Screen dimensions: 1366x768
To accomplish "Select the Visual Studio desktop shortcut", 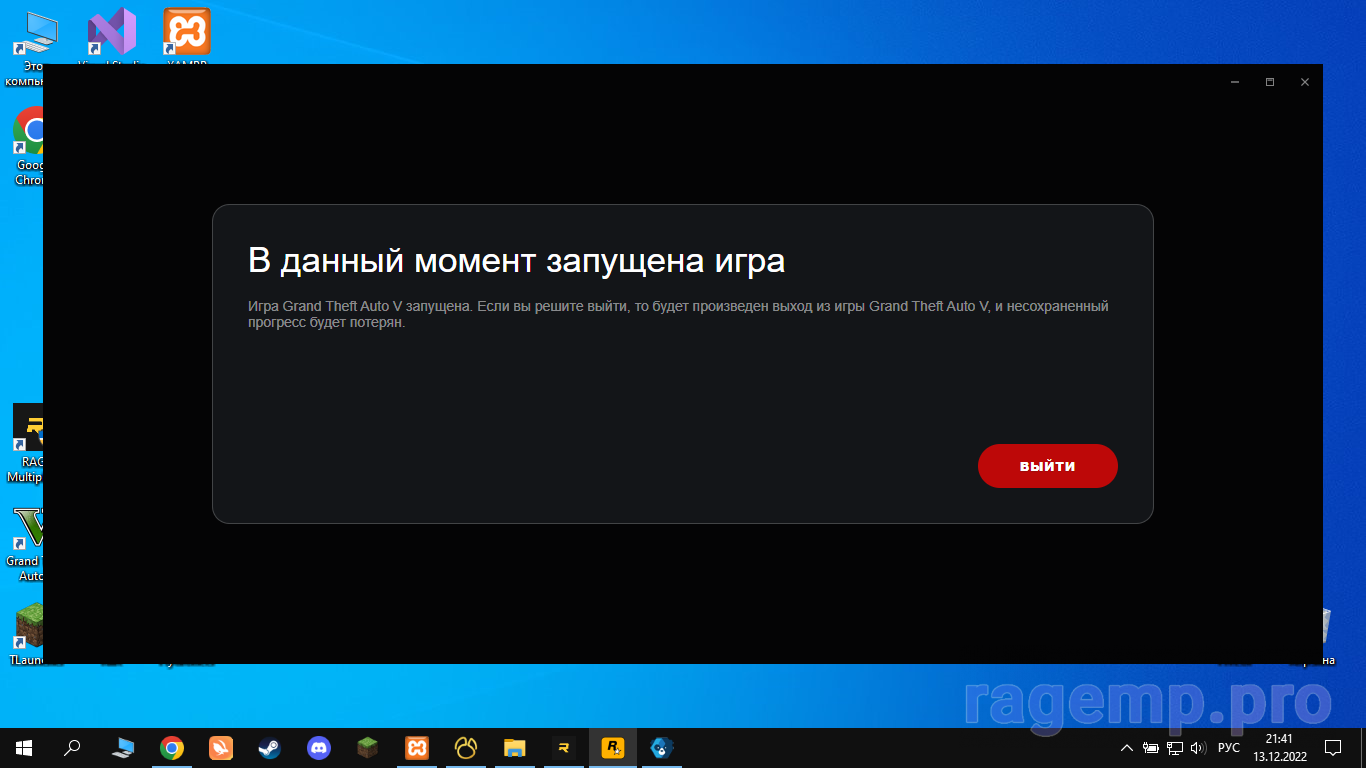I will tap(111, 38).
